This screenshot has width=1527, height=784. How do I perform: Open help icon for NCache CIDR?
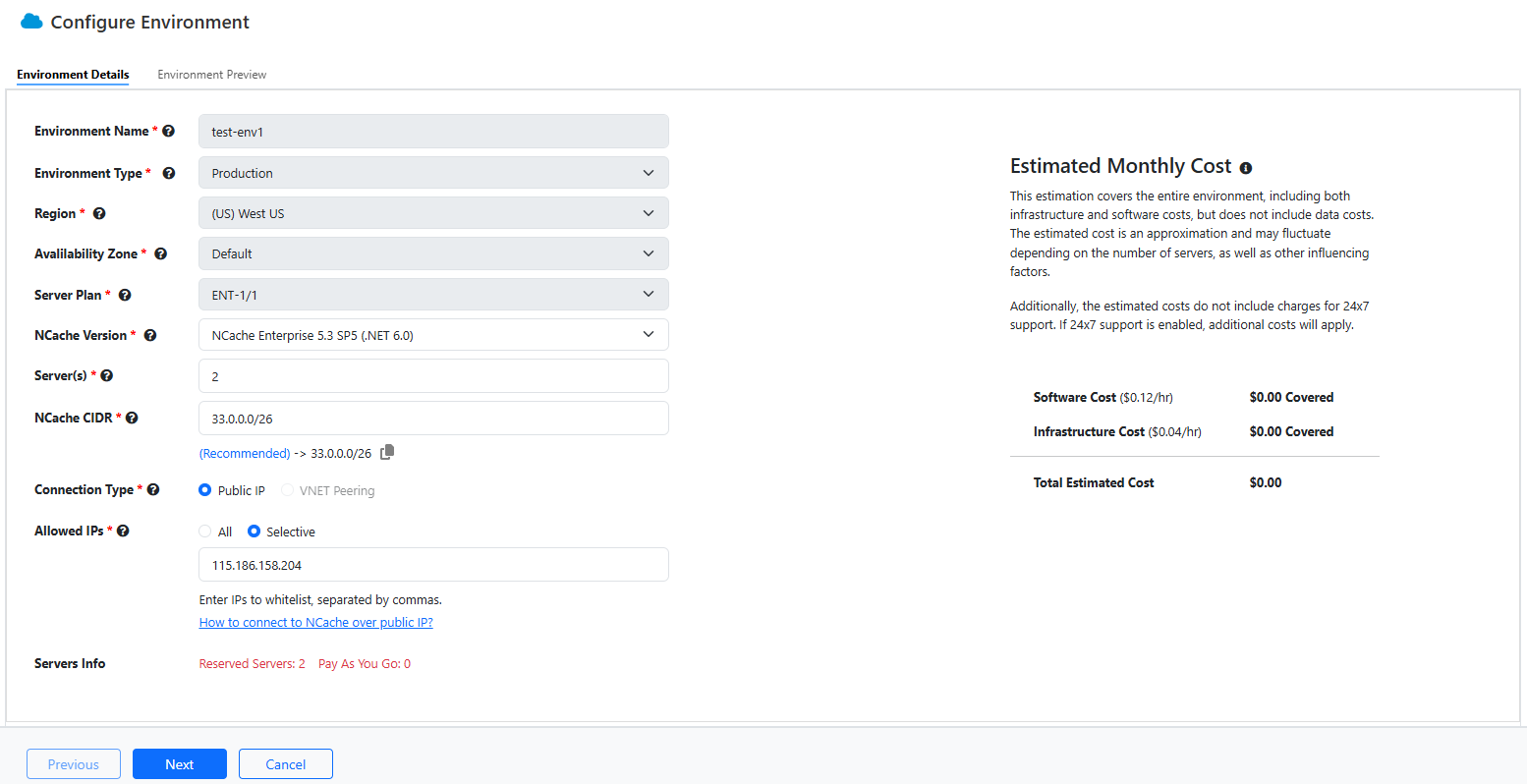(132, 418)
